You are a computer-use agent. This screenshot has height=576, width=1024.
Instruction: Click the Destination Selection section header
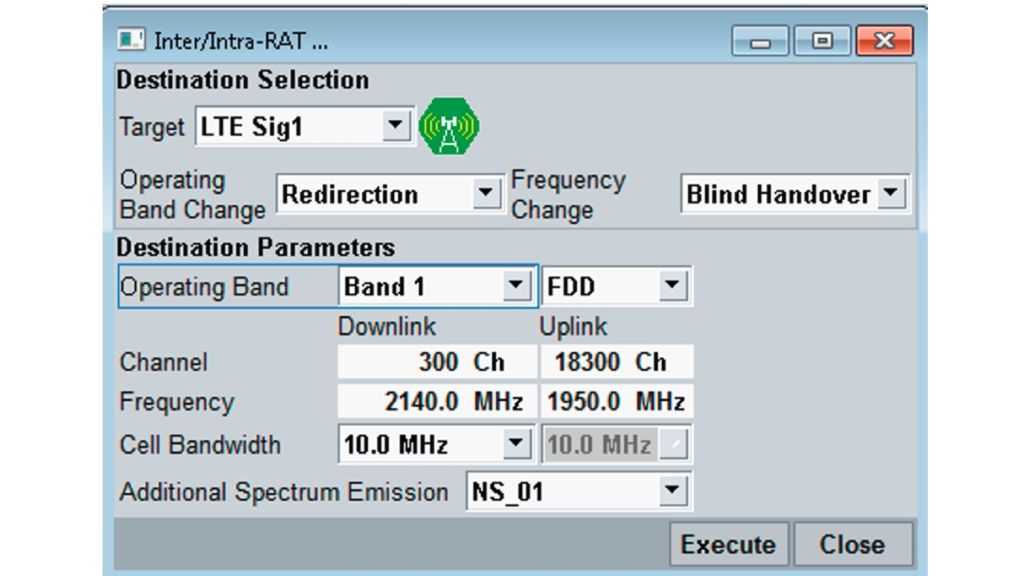(x=242, y=80)
